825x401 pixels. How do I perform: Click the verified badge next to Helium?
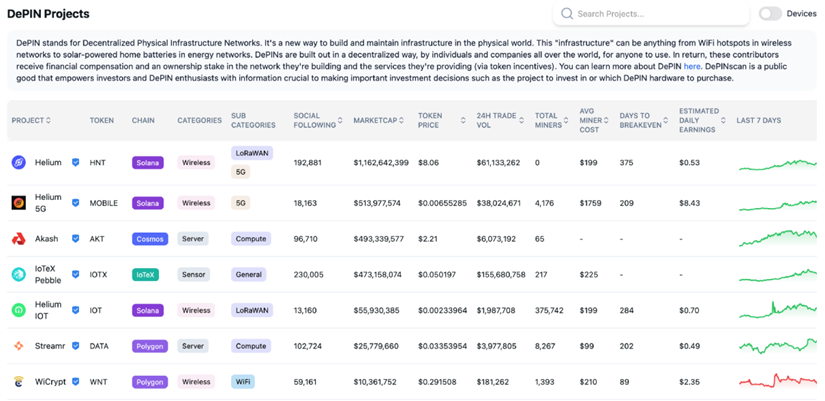tap(75, 162)
